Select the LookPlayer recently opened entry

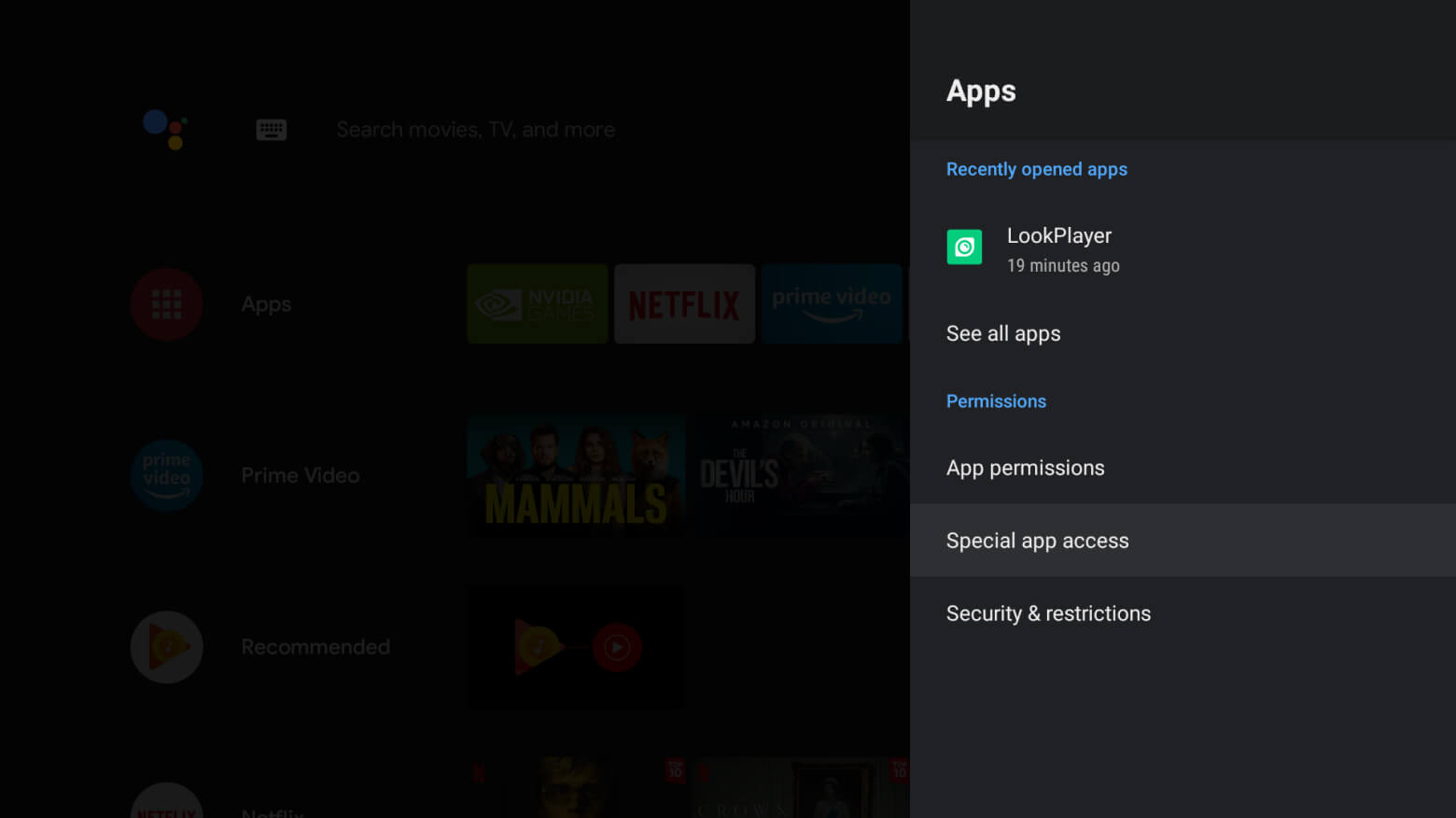1059,247
